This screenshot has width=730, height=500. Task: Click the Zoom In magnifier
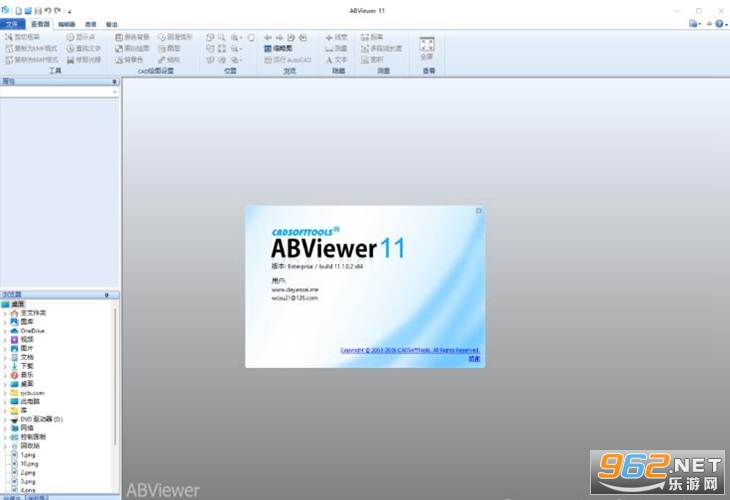[235, 37]
